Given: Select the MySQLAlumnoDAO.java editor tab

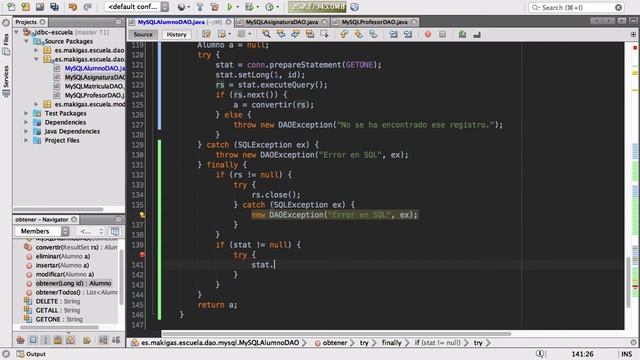Looking at the screenshot, I should [x=171, y=22].
